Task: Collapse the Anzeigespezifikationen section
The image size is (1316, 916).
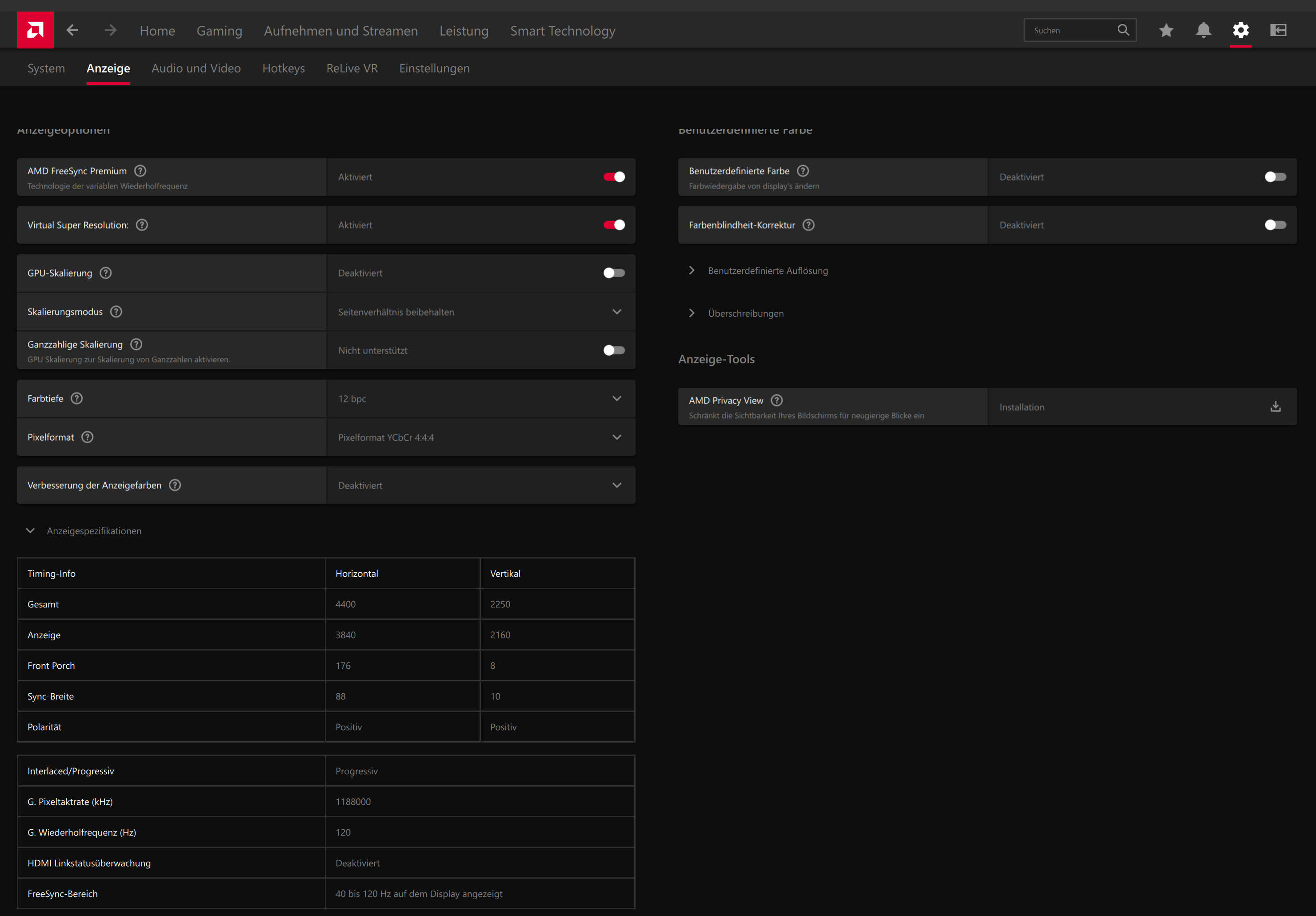Action: click(31, 530)
